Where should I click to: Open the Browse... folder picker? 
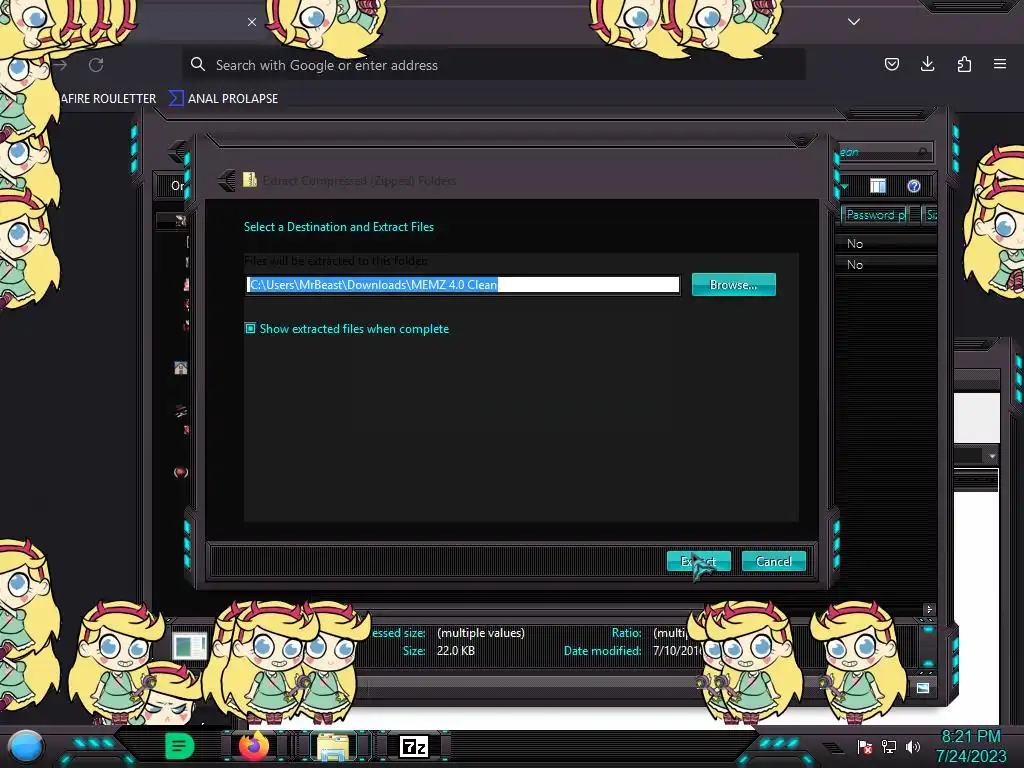733,285
